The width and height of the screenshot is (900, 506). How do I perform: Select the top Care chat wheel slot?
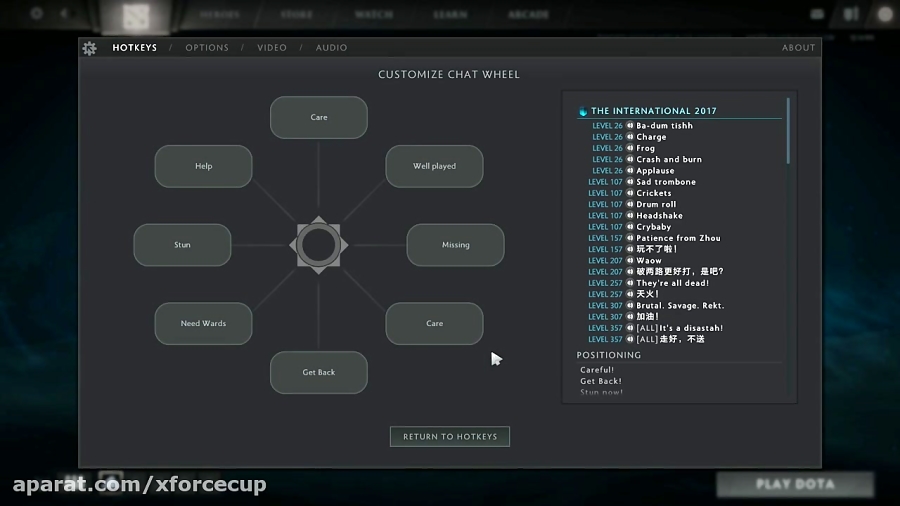click(319, 118)
